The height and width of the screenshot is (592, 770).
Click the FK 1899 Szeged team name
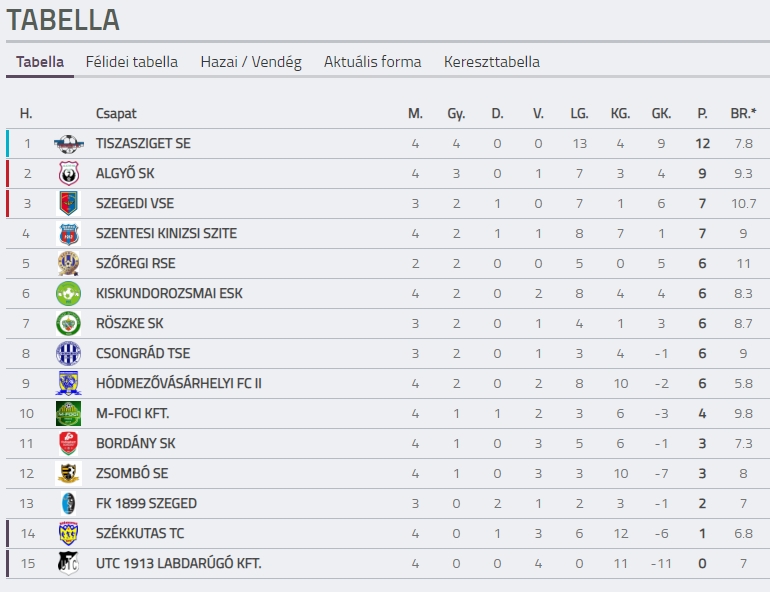(x=146, y=503)
